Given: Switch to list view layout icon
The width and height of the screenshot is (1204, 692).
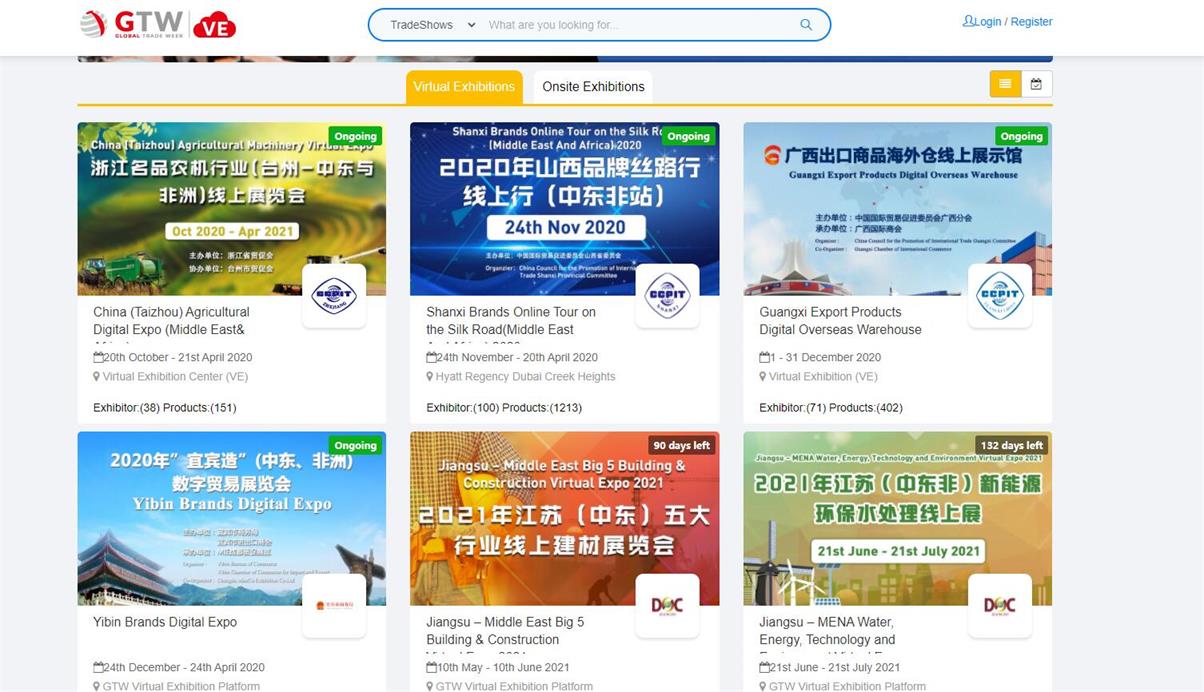Looking at the screenshot, I should point(1005,84).
